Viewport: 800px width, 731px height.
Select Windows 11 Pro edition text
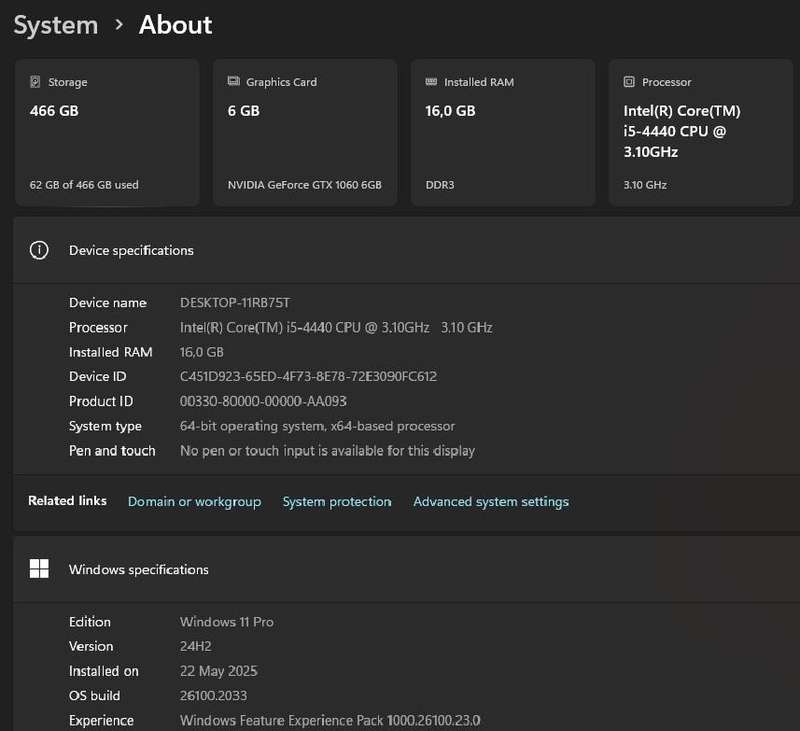227,622
